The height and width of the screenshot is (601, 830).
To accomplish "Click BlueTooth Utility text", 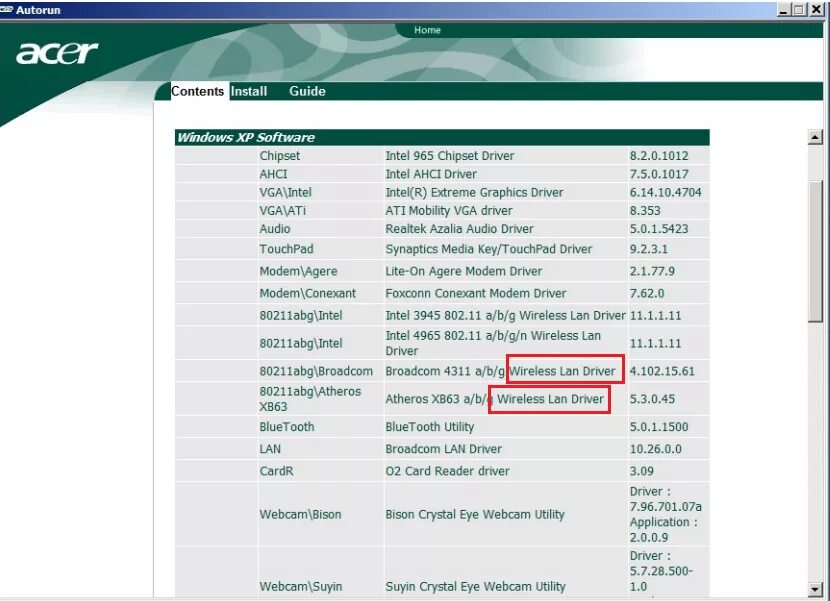I will [x=429, y=427].
